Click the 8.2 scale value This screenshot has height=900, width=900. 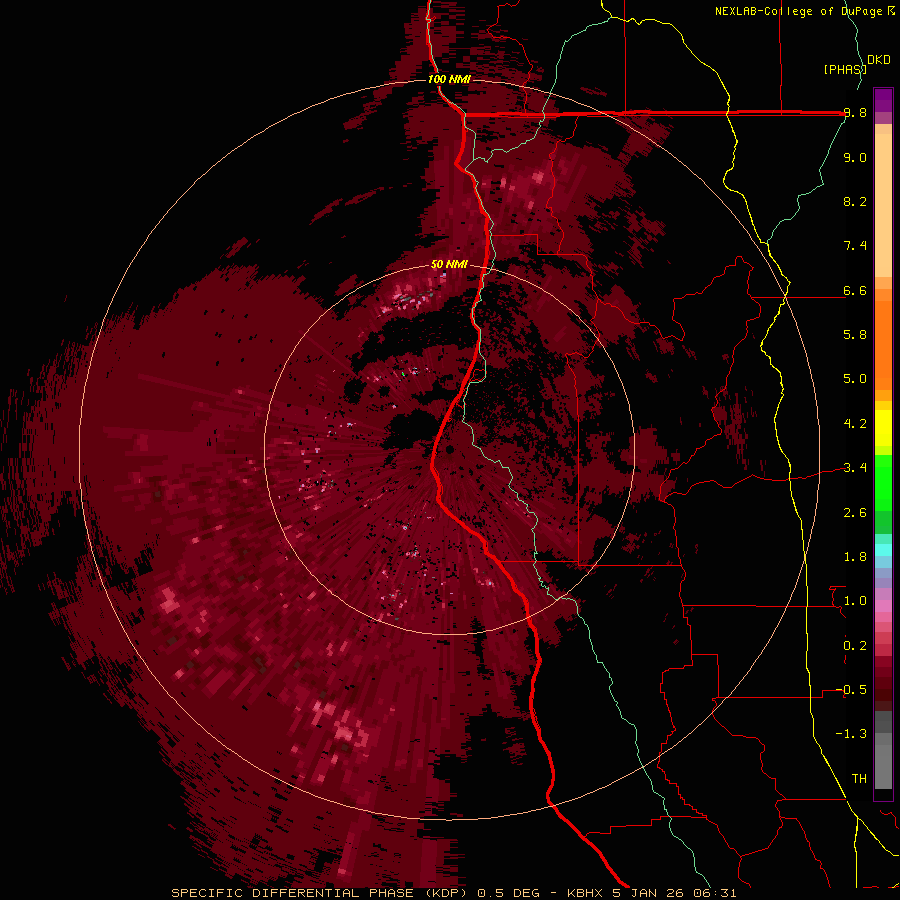[855, 201]
